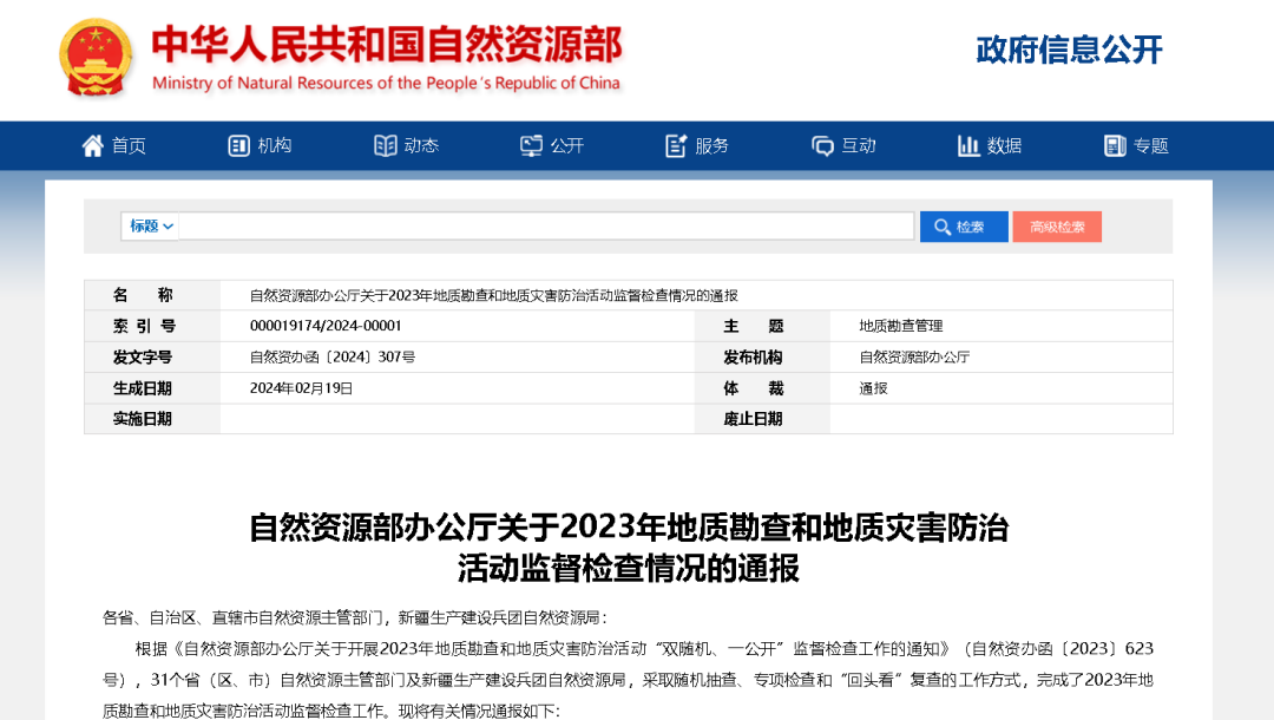Click the 中华人民共和国自然资源部 site title
This screenshot has height=720, width=1274.
coord(387,44)
